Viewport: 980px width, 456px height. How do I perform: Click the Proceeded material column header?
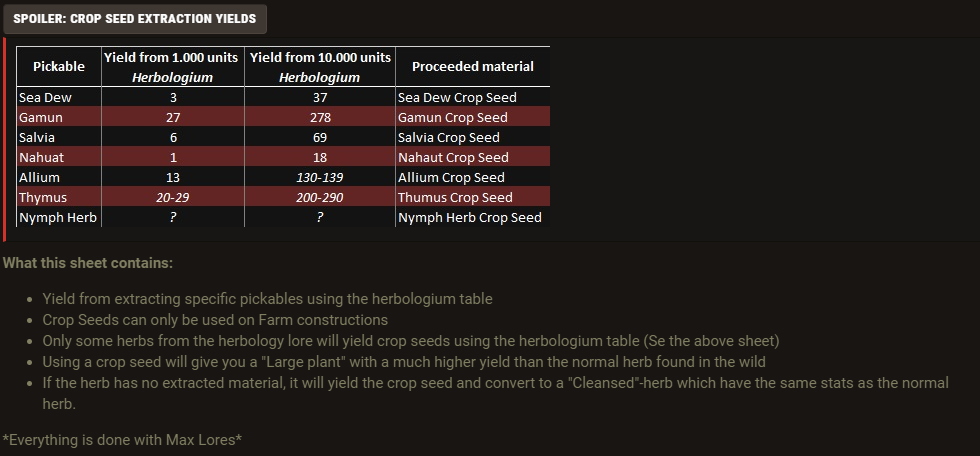pos(472,66)
